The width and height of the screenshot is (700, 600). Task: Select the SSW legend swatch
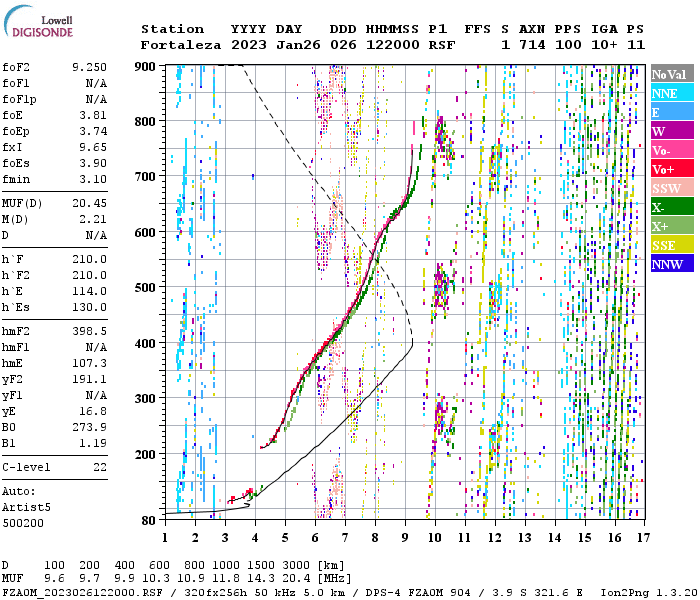[x=672, y=188]
